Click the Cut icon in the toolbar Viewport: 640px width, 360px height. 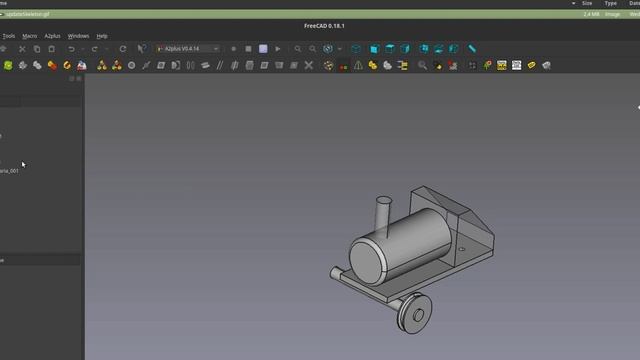[x=22, y=49]
